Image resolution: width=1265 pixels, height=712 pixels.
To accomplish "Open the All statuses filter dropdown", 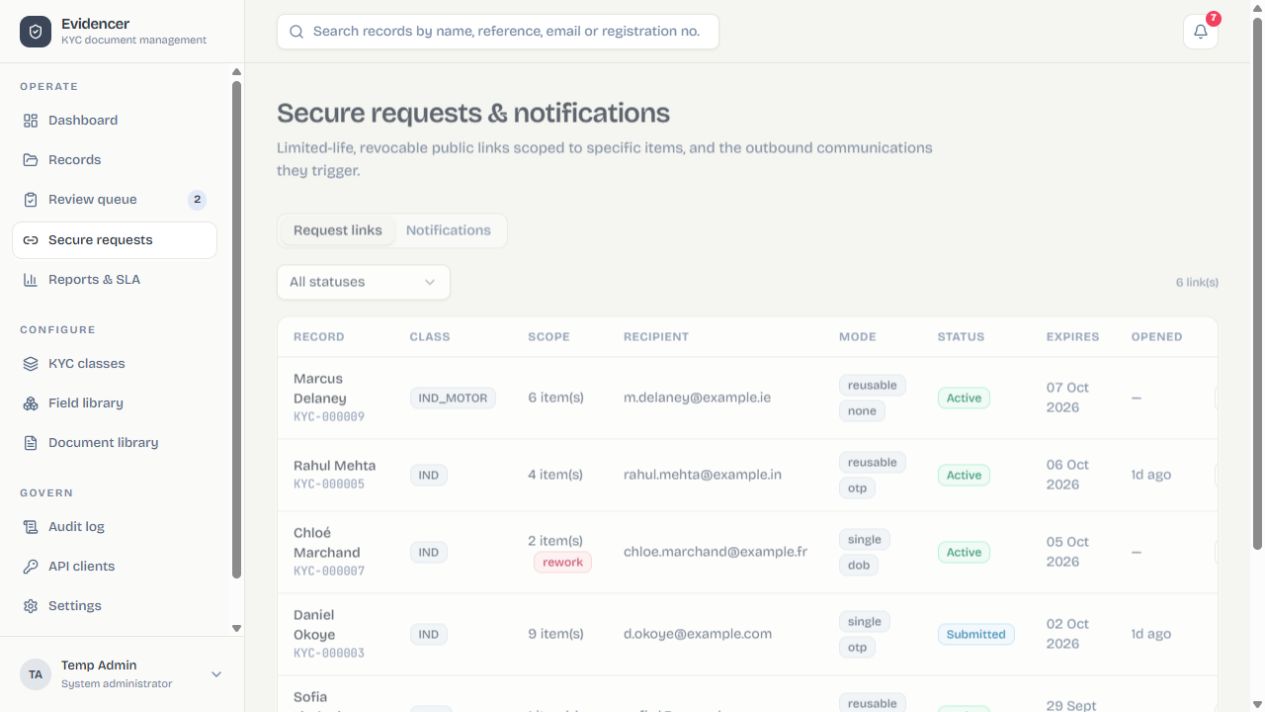I will coord(363,282).
